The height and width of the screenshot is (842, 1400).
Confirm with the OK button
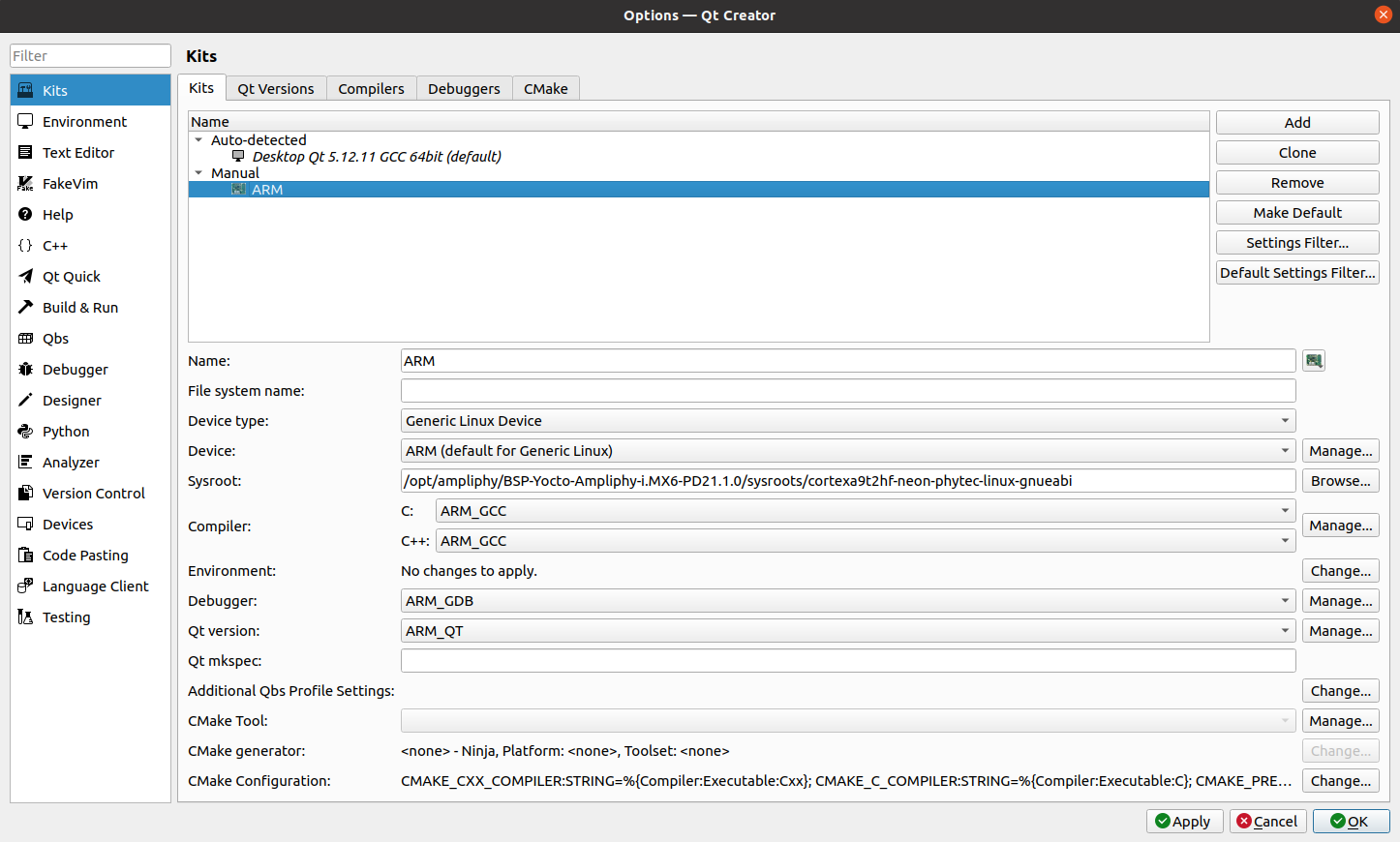(x=1351, y=821)
